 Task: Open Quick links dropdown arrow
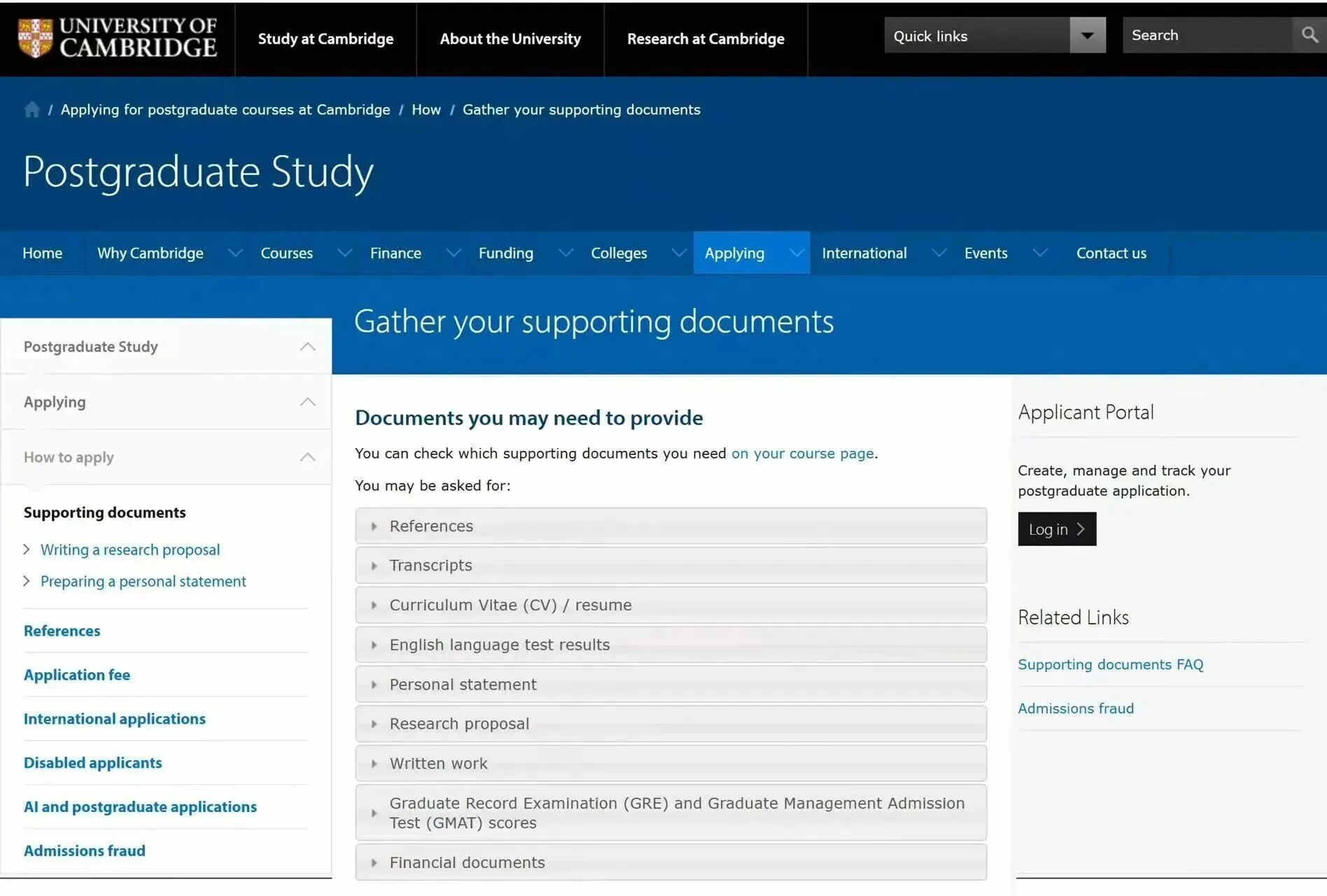pyautogui.click(x=1087, y=35)
